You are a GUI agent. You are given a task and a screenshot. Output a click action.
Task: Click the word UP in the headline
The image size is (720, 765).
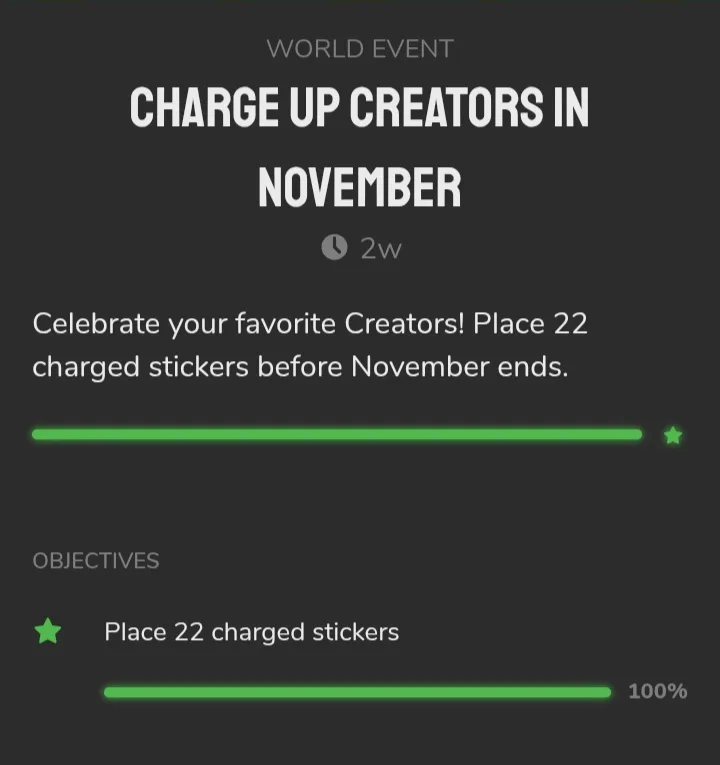pyautogui.click(x=301, y=108)
